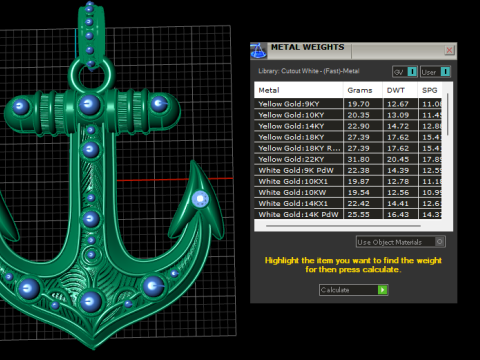Select the Yellow Gold:18KY R... row

tap(348, 148)
